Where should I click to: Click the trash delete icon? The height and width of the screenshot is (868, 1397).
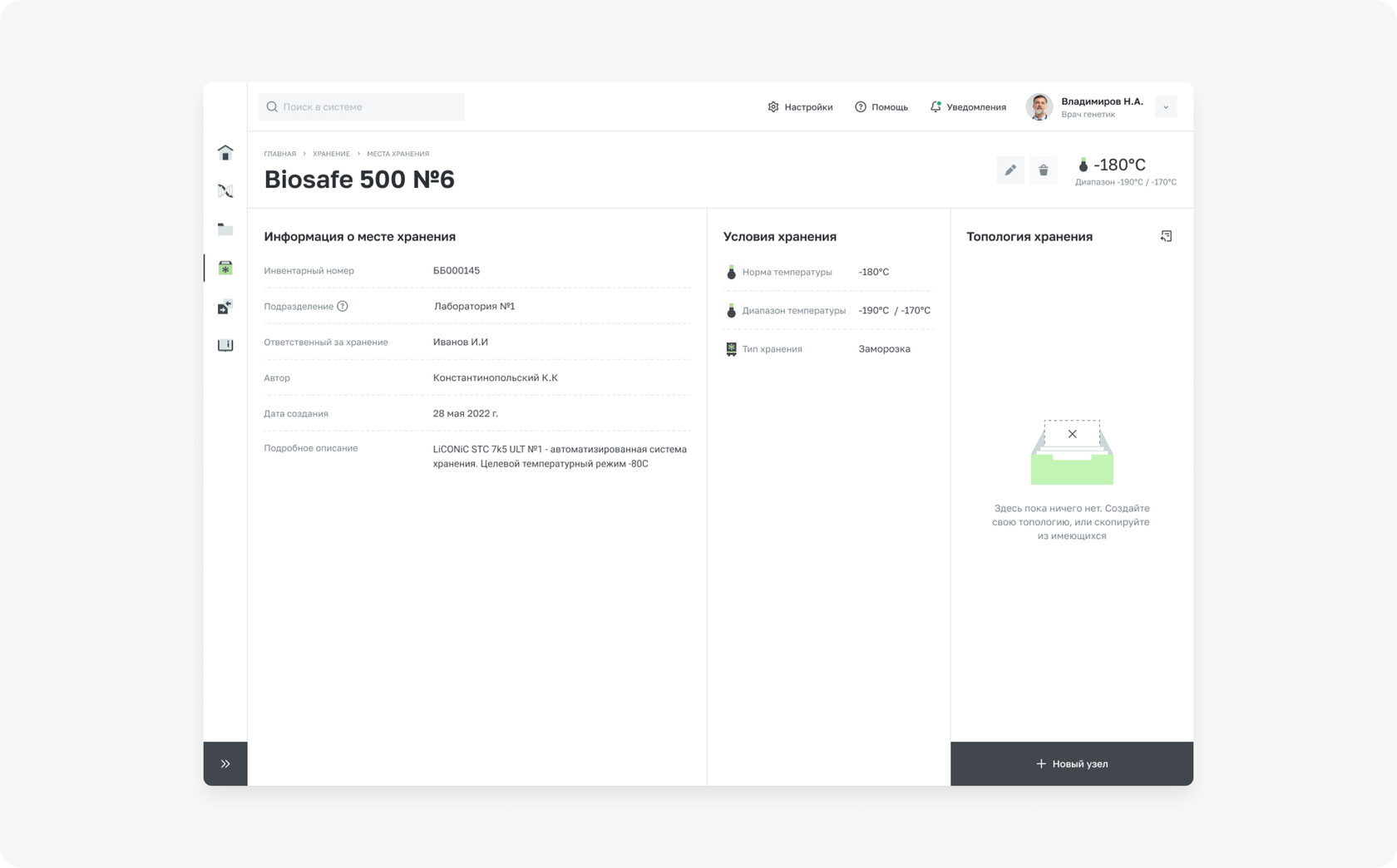pos(1044,170)
